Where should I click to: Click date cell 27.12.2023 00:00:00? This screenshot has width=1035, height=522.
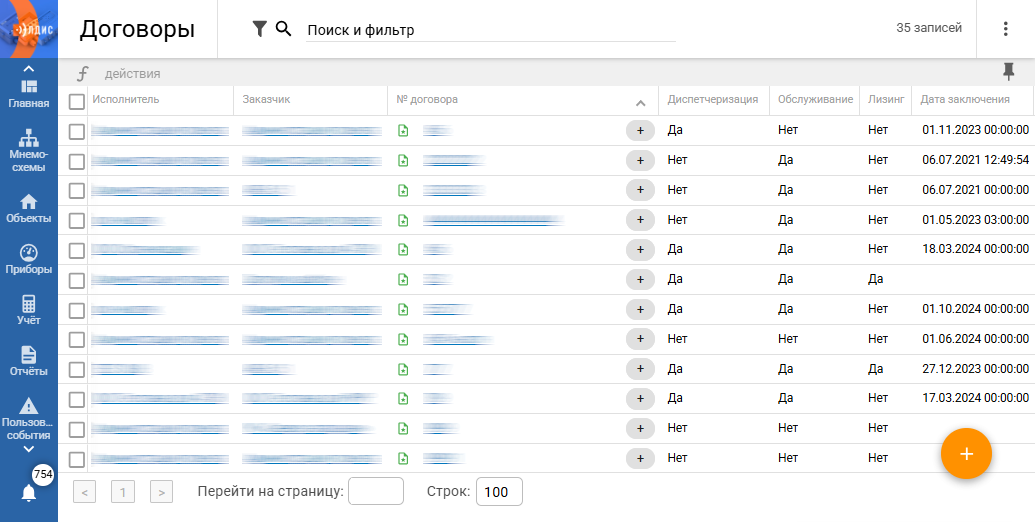tap(976, 368)
